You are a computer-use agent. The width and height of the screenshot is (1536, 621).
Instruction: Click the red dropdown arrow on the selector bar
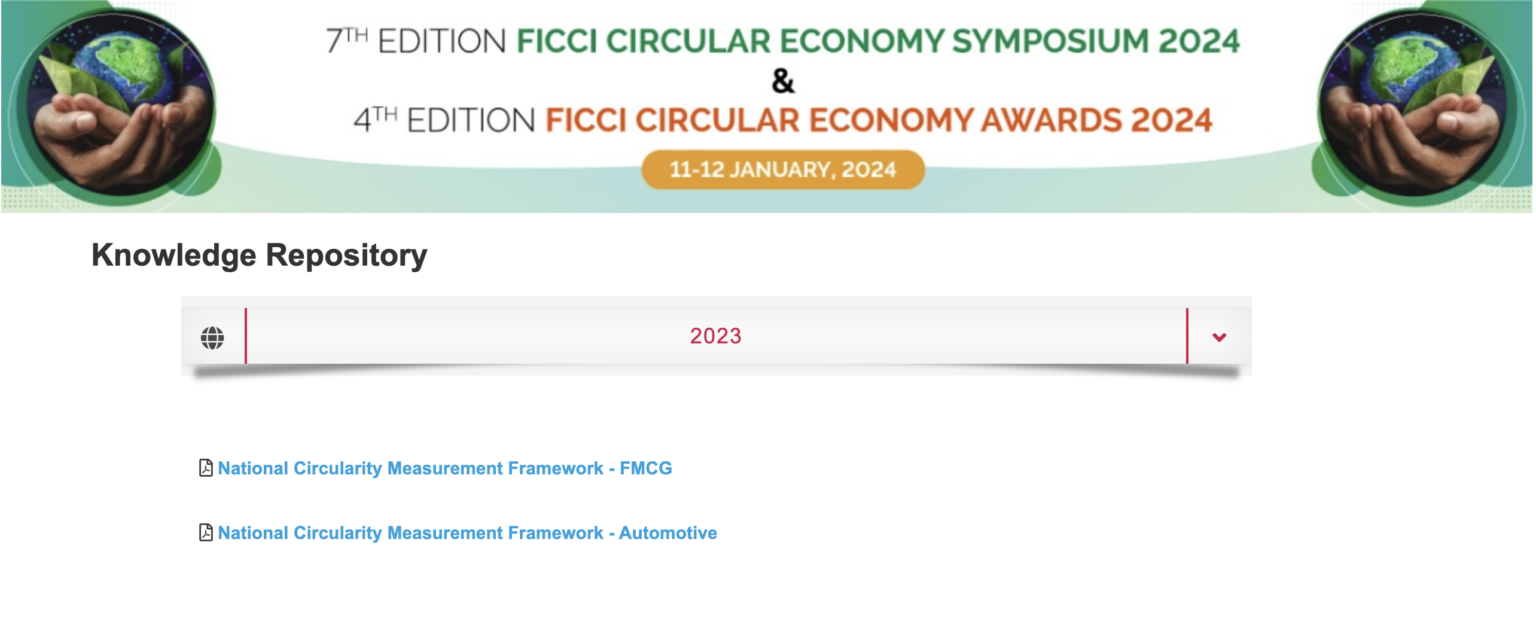pyautogui.click(x=1218, y=337)
